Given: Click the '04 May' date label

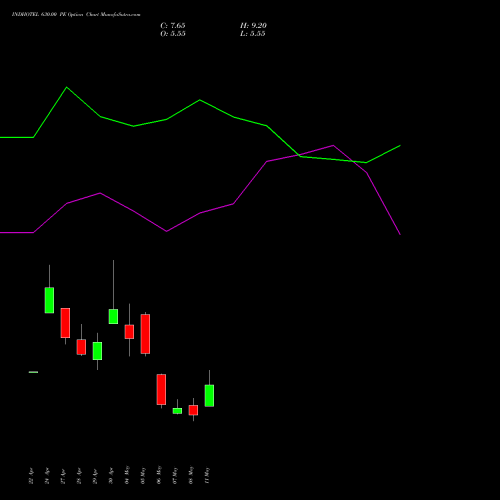Looking at the screenshot, I should (127, 475).
